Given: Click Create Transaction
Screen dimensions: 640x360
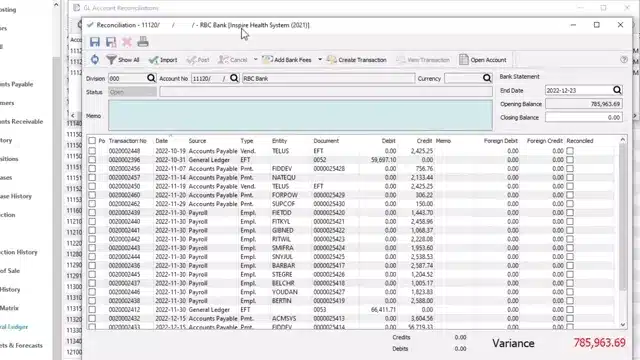Looking at the screenshot, I should point(357,60).
